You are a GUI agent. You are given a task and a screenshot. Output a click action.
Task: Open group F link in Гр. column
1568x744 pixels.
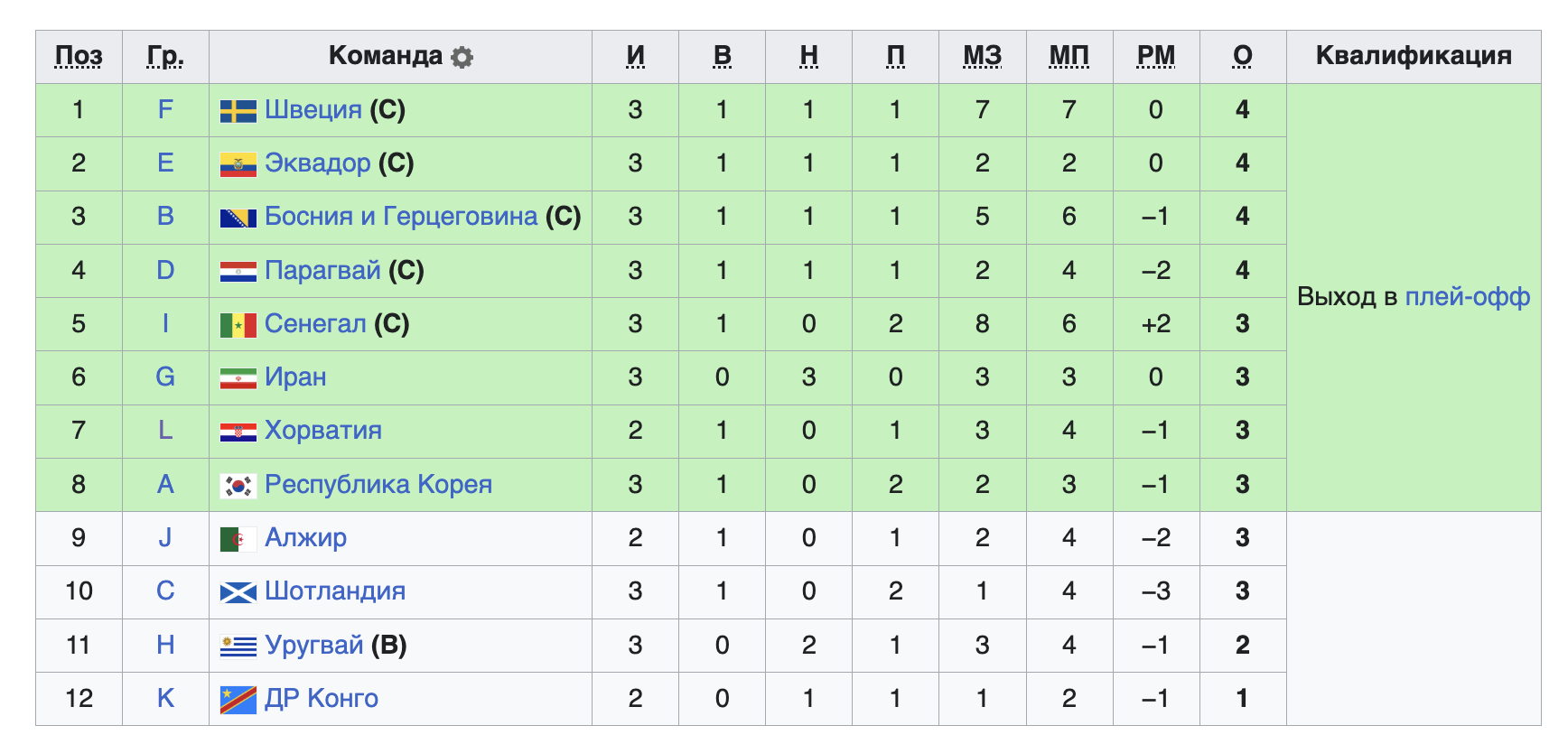coord(165,109)
